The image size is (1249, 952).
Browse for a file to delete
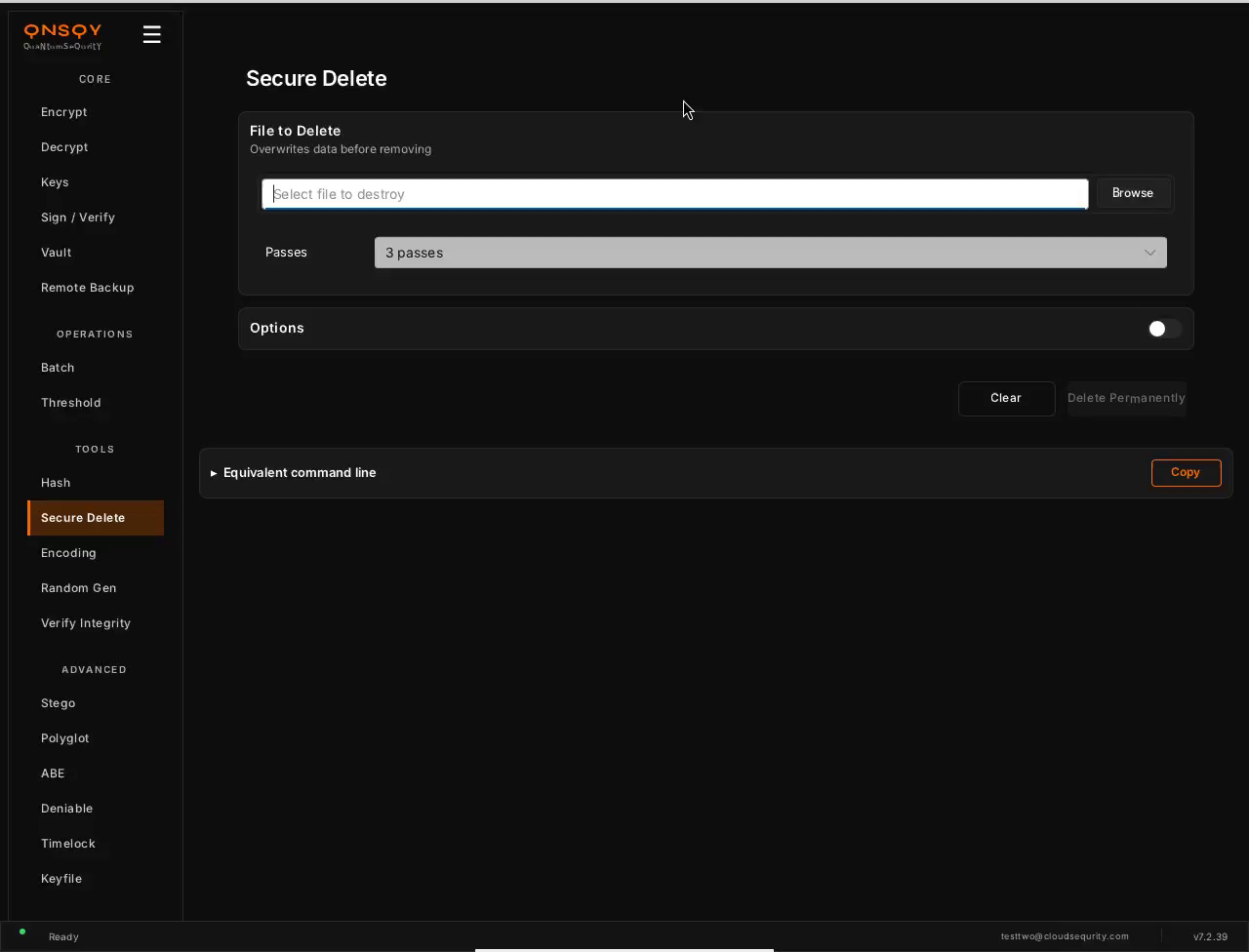coord(1133,193)
